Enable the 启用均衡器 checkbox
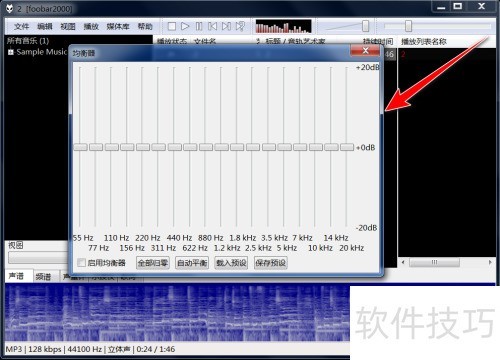Screen dimensions: 500x360 81,263
